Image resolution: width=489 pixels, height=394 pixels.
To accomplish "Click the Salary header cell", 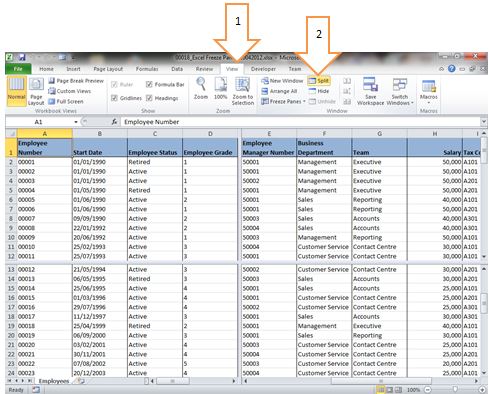I will pyautogui.click(x=435, y=147).
